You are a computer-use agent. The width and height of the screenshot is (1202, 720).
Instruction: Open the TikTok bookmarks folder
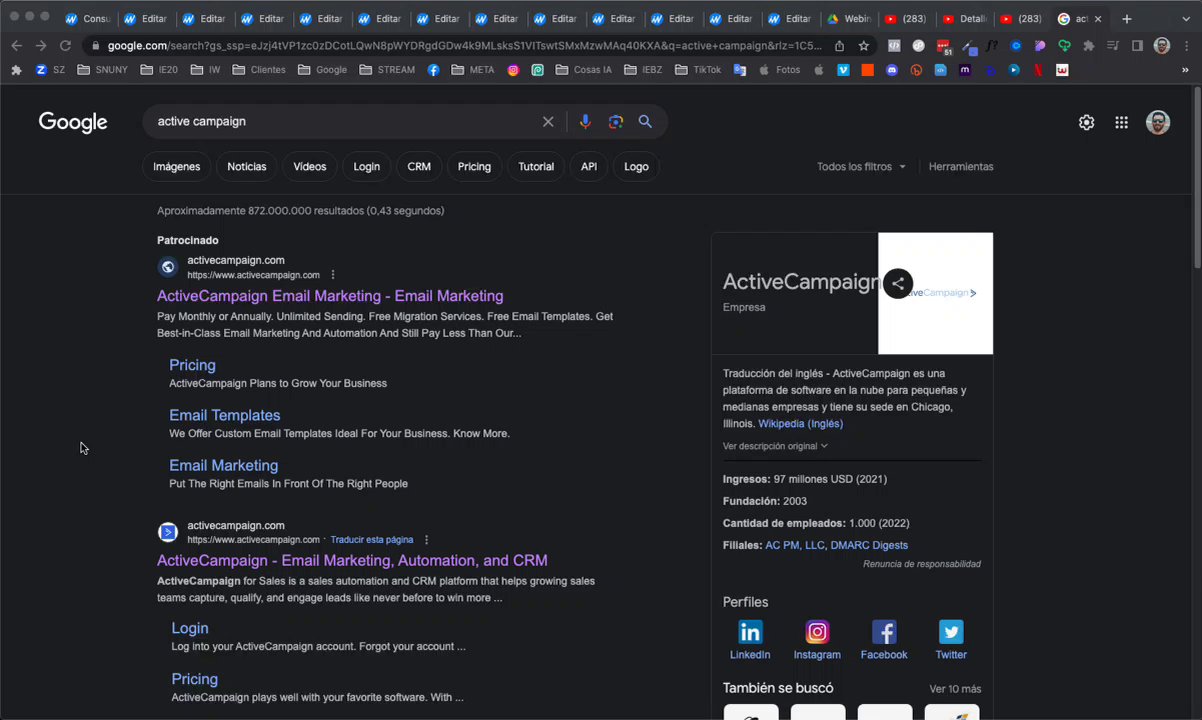click(x=698, y=70)
